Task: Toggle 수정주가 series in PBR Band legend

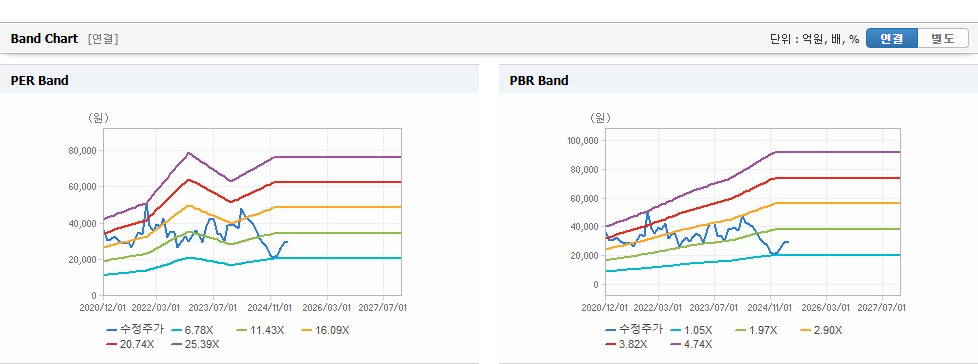Action: (x=634, y=330)
